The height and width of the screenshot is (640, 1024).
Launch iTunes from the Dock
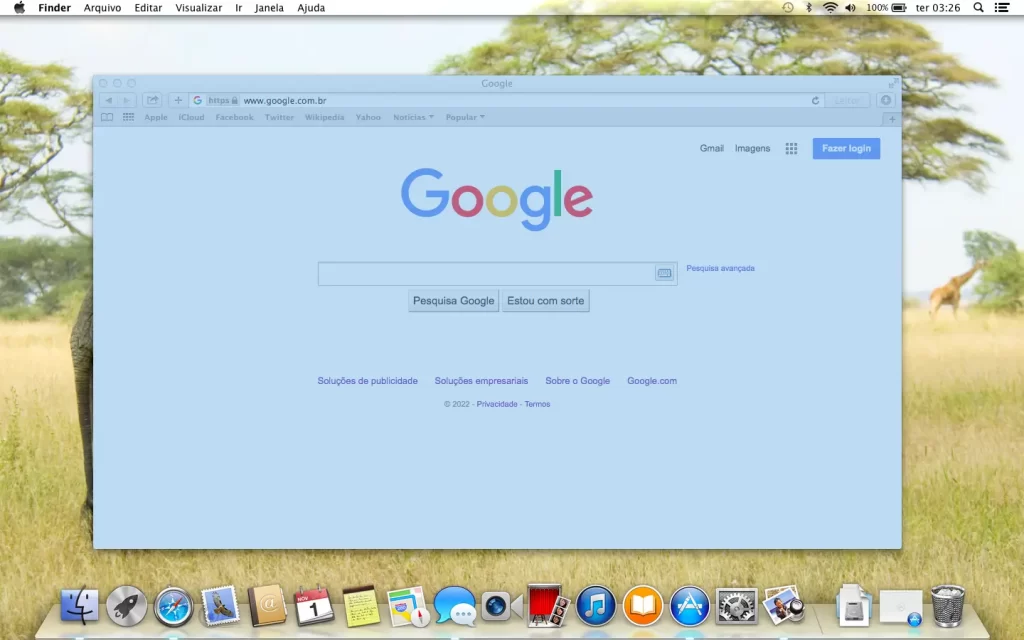[596, 606]
